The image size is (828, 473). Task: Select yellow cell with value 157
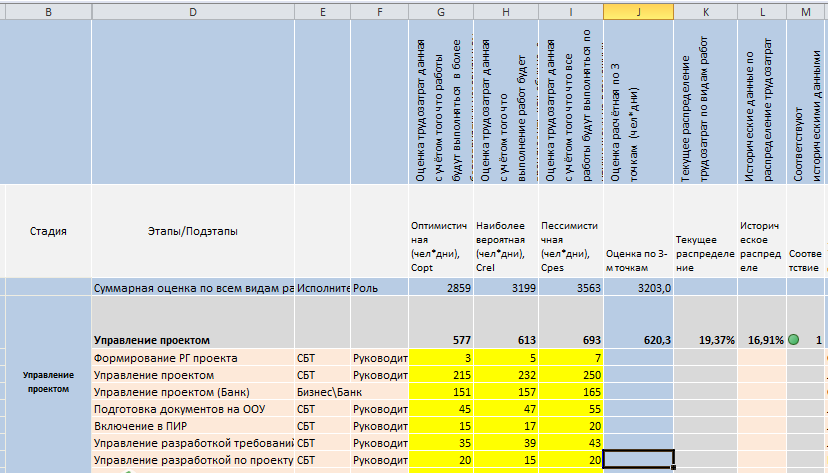[x=506, y=392]
